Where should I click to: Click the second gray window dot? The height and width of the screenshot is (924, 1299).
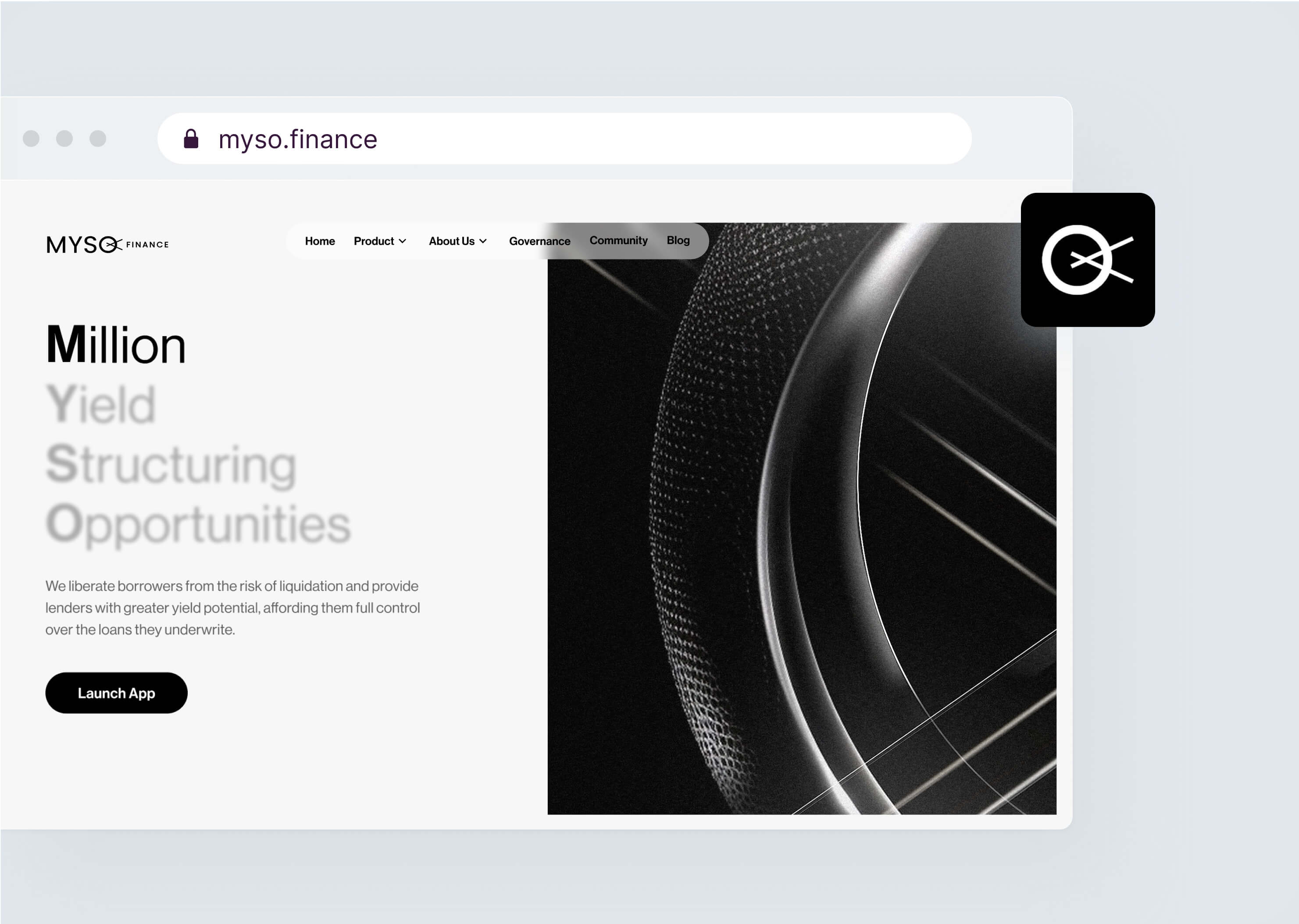(x=64, y=138)
